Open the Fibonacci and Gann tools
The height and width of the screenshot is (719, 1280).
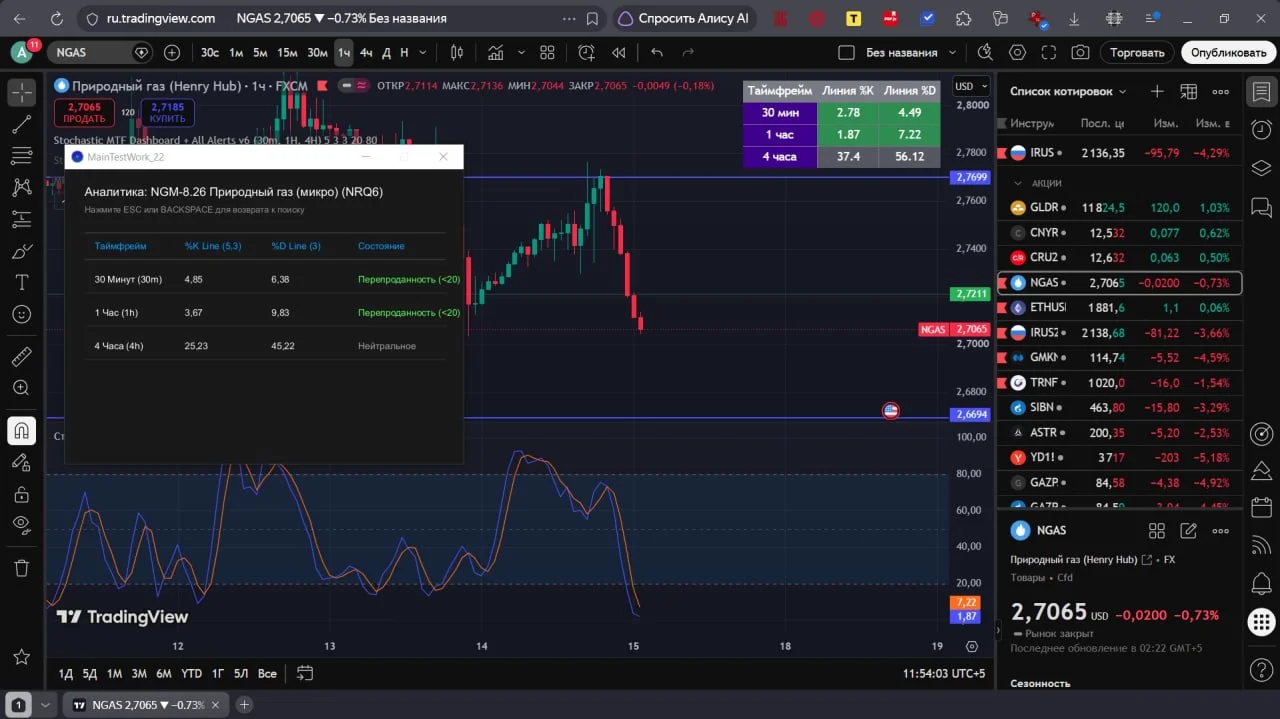21,156
